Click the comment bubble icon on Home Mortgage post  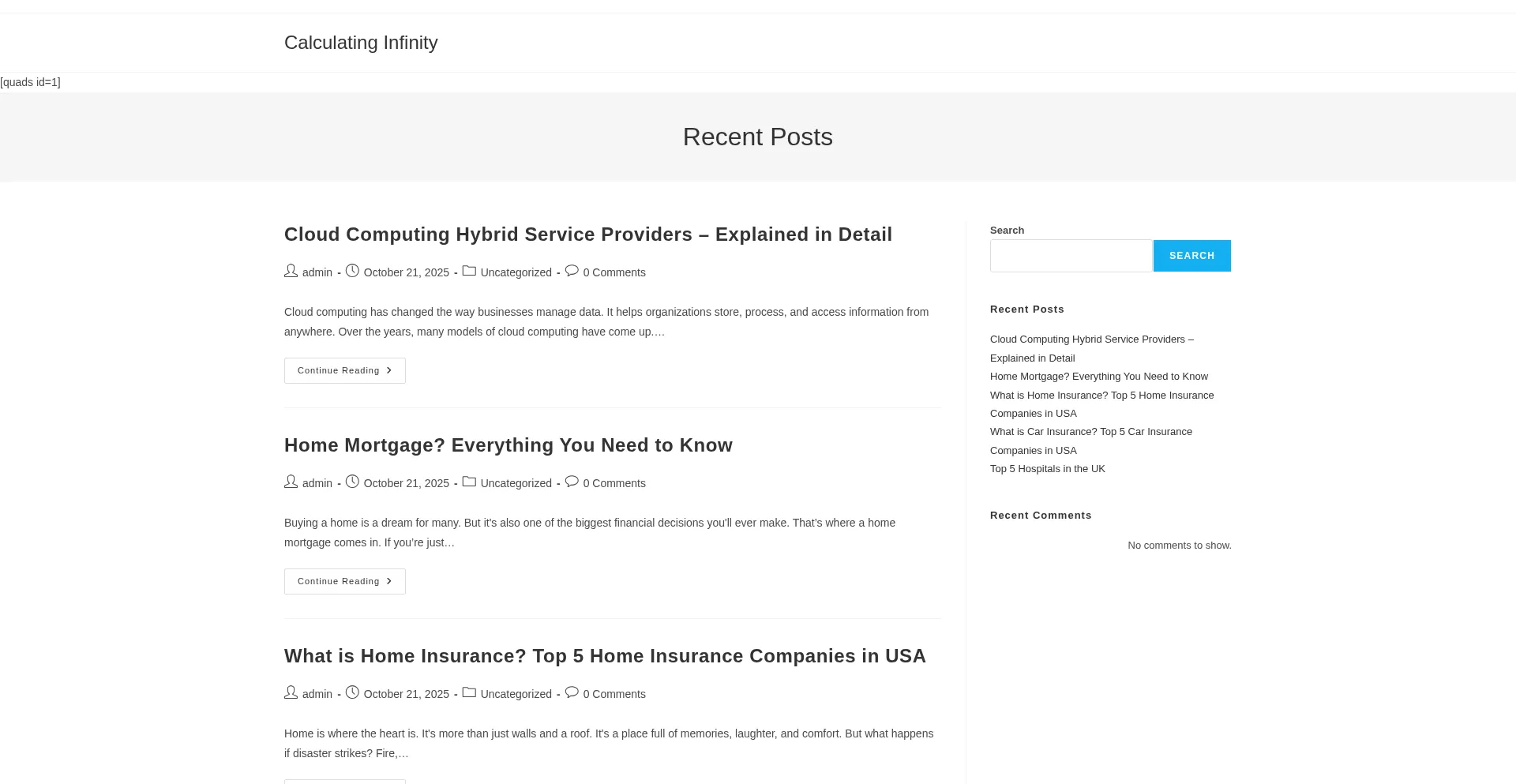tap(572, 482)
